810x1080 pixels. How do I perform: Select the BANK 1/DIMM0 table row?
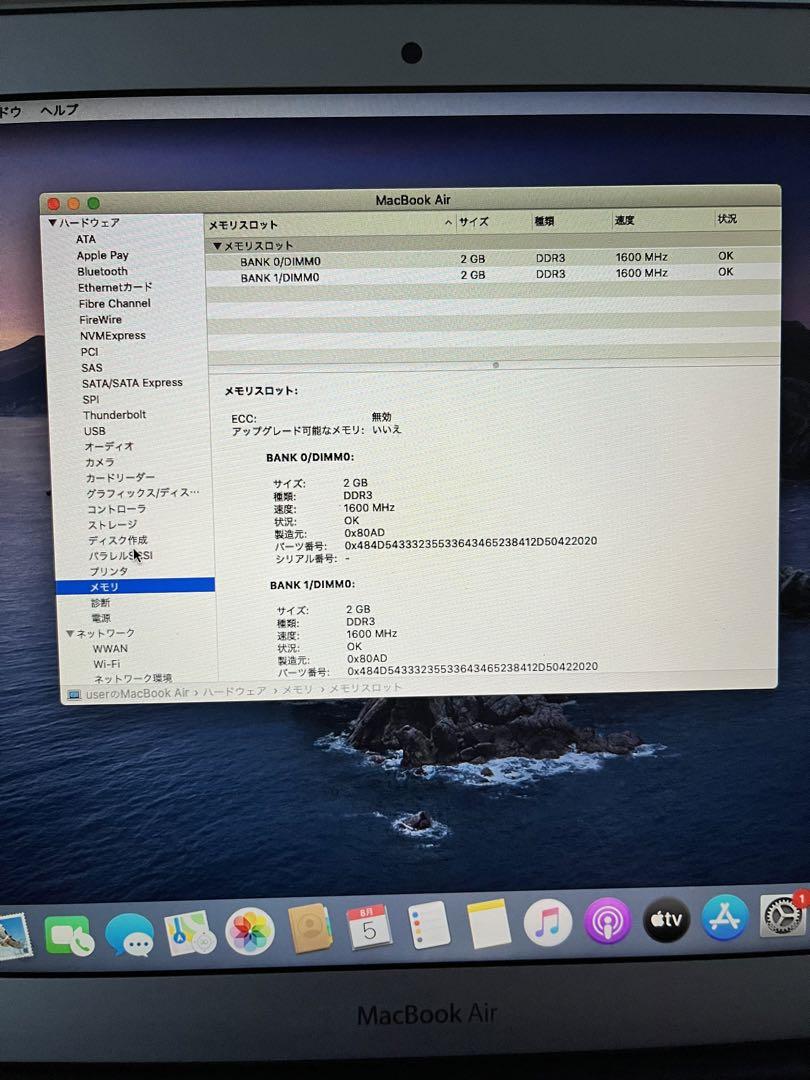pyautogui.click(x=492, y=275)
